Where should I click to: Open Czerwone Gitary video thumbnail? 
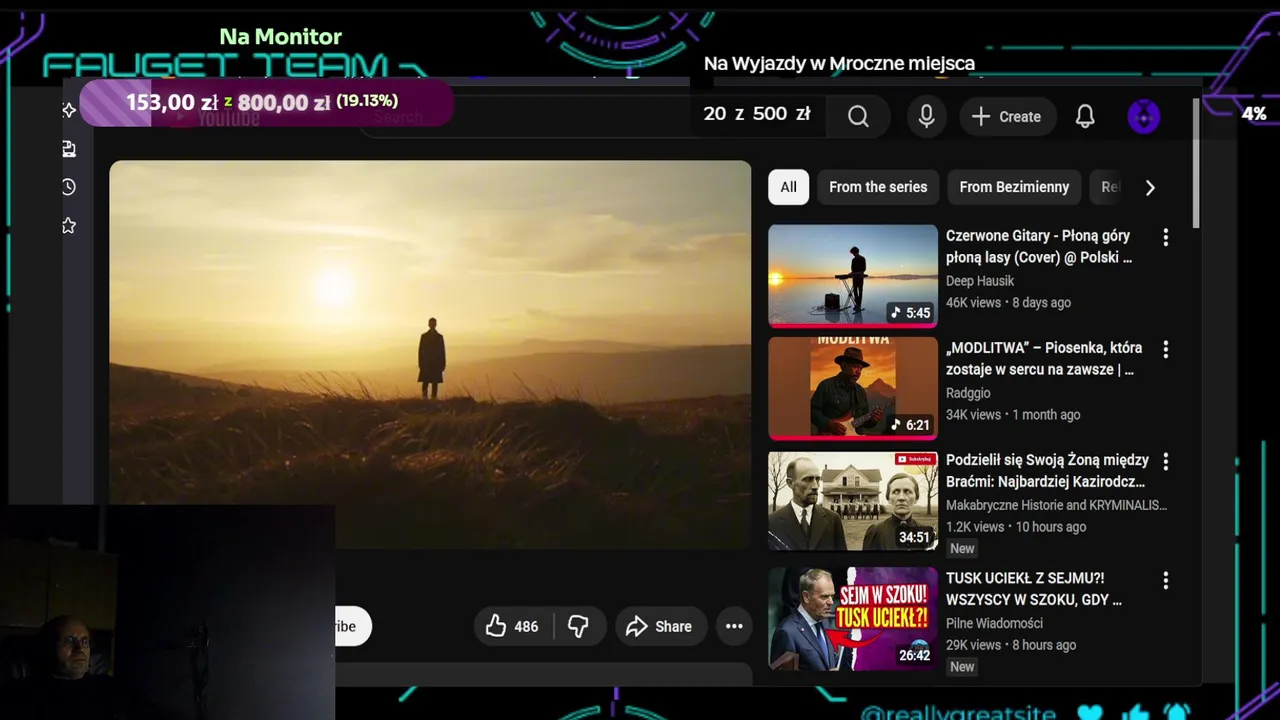pos(853,276)
